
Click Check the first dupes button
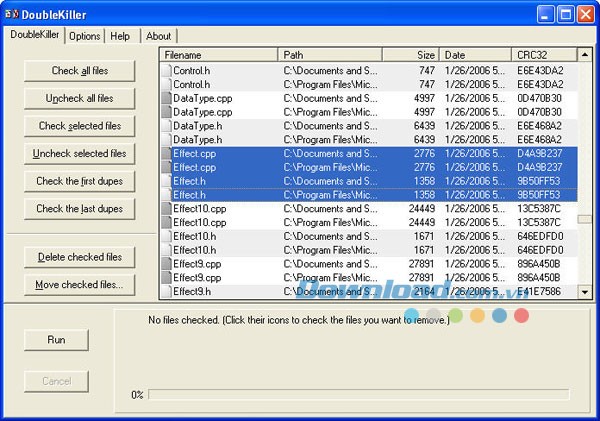coord(80,181)
